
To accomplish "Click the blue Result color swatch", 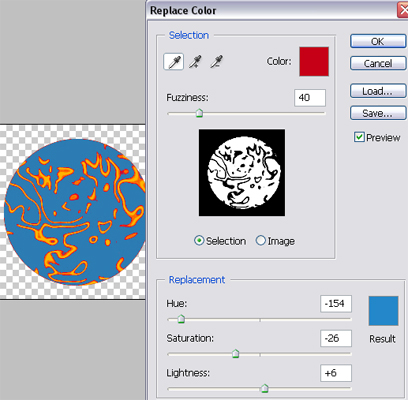I will (383, 311).
